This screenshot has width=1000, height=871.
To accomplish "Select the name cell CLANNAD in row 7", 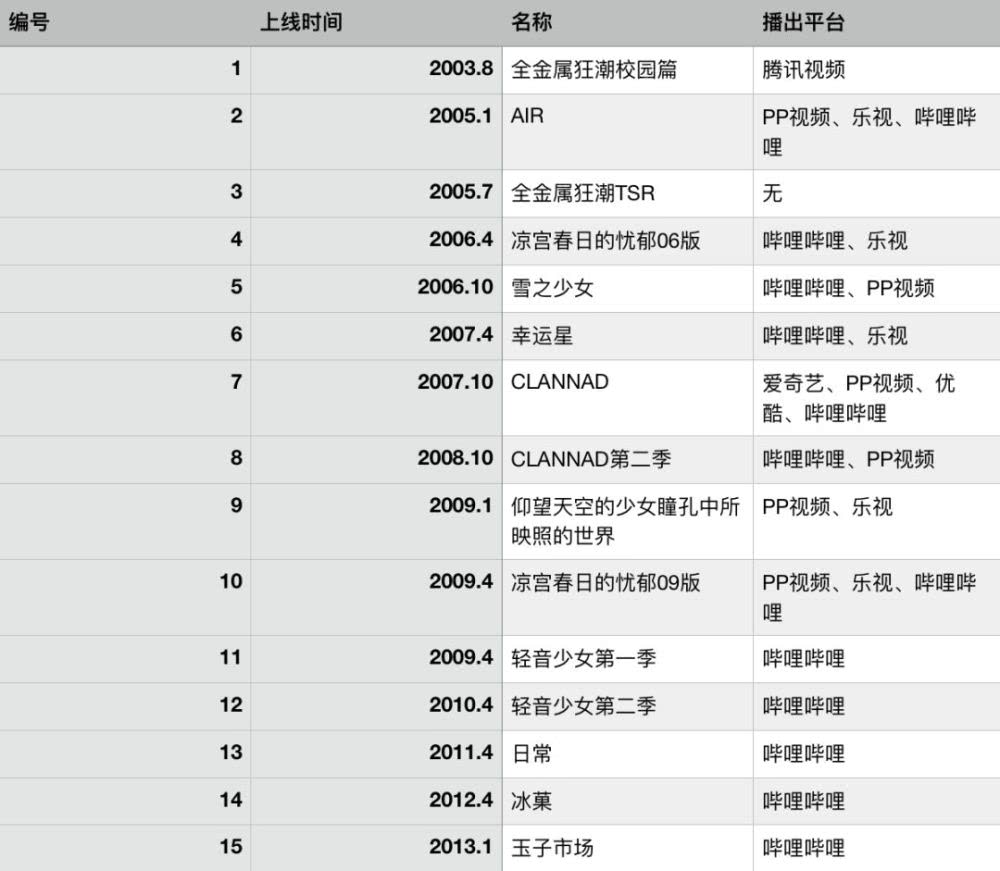I will [628, 398].
